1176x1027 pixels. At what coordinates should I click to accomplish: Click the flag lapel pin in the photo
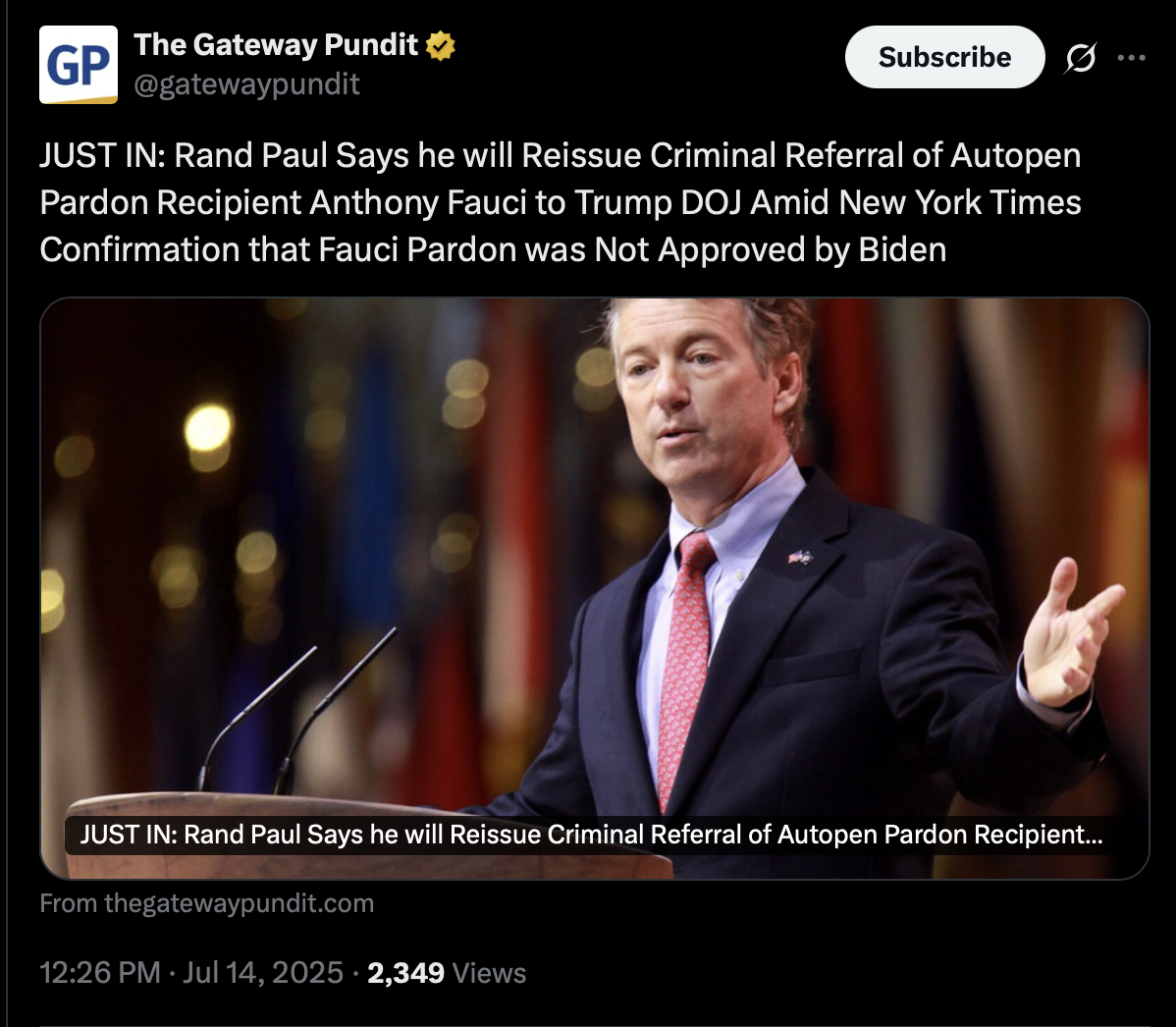click(800, 557)
